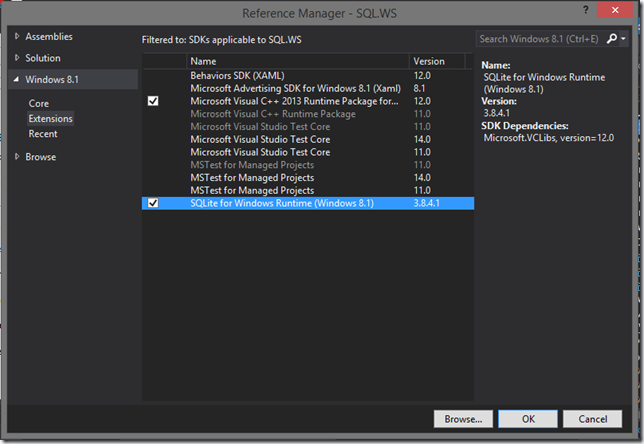Image resolution: width=644 pixels, height=444 pixels.
Task: Collapse the Windows 8.1 node
Action: click(16, 79)
